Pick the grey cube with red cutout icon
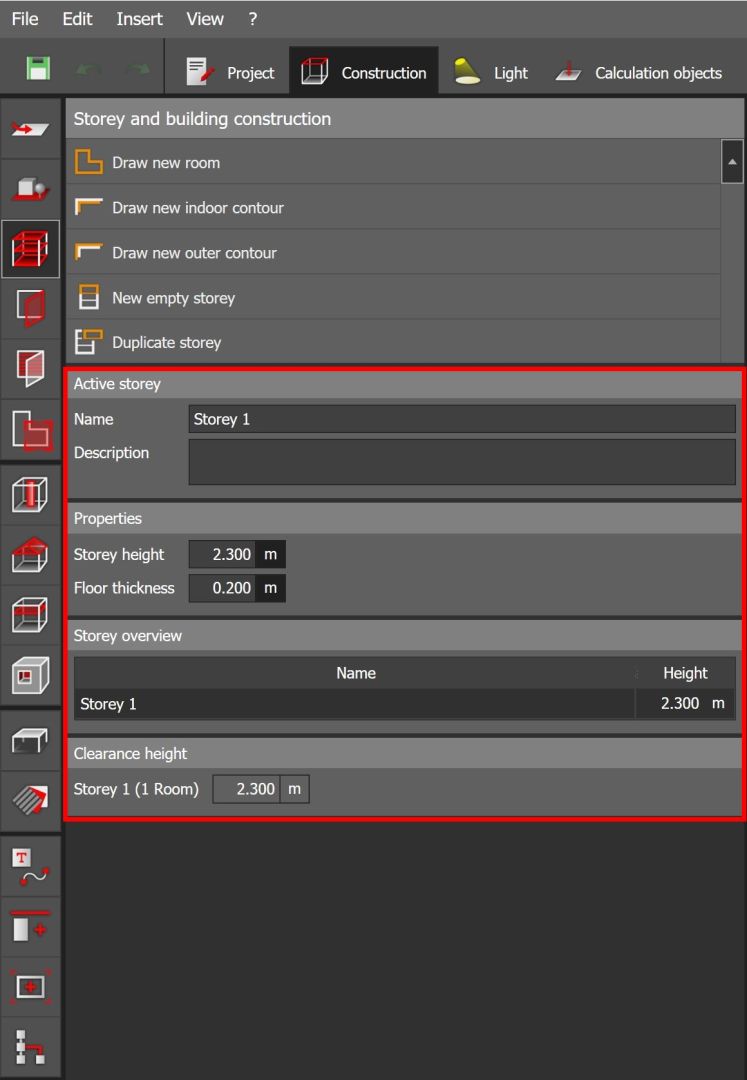 (30, 675)
